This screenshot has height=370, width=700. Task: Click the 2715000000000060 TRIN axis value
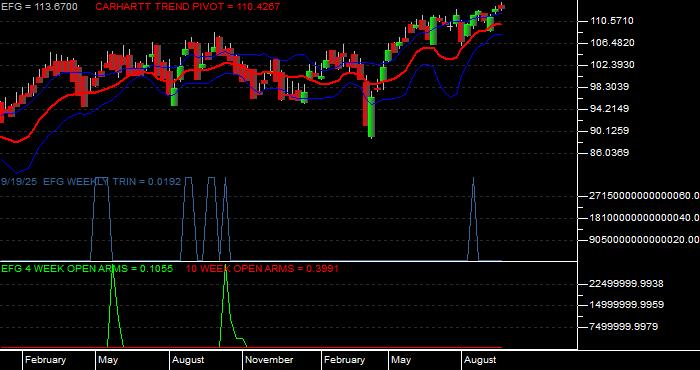[x=644, y=195]
